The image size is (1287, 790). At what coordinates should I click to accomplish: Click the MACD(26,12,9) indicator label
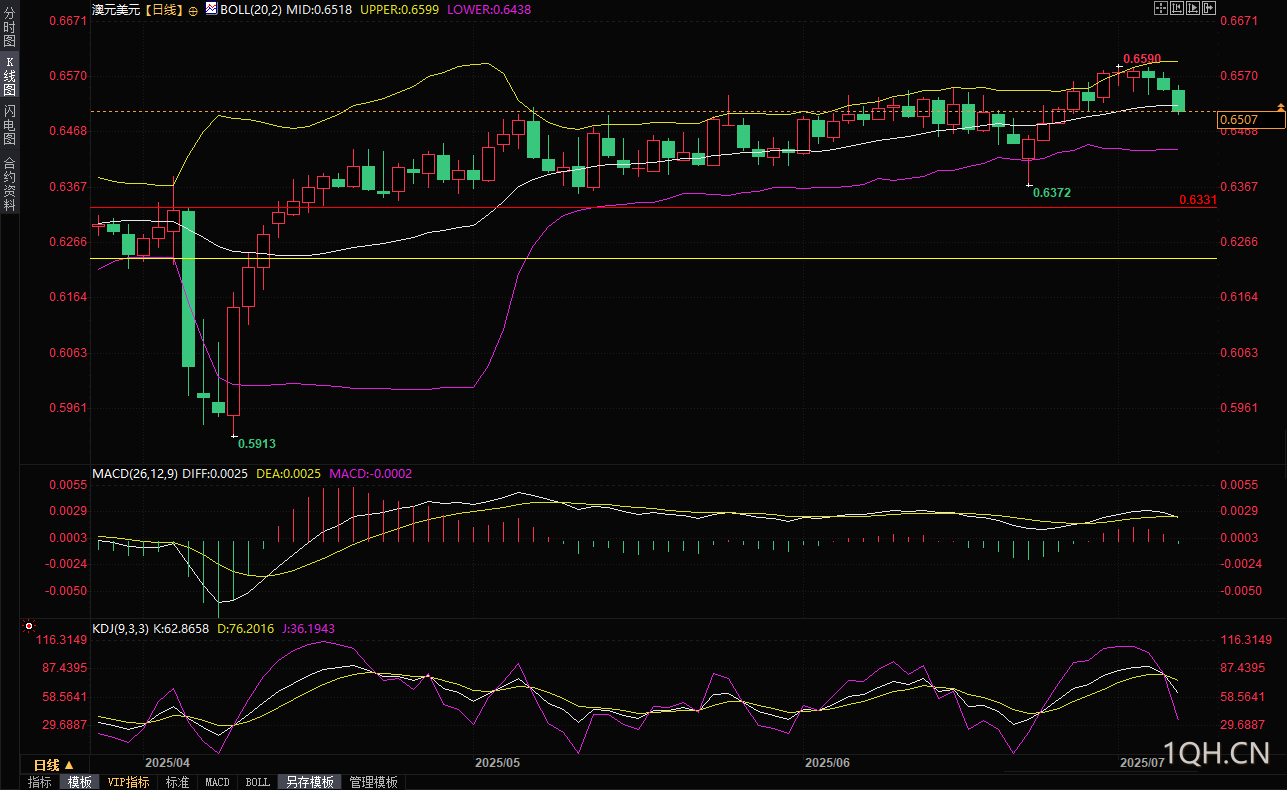coord(134,474)
